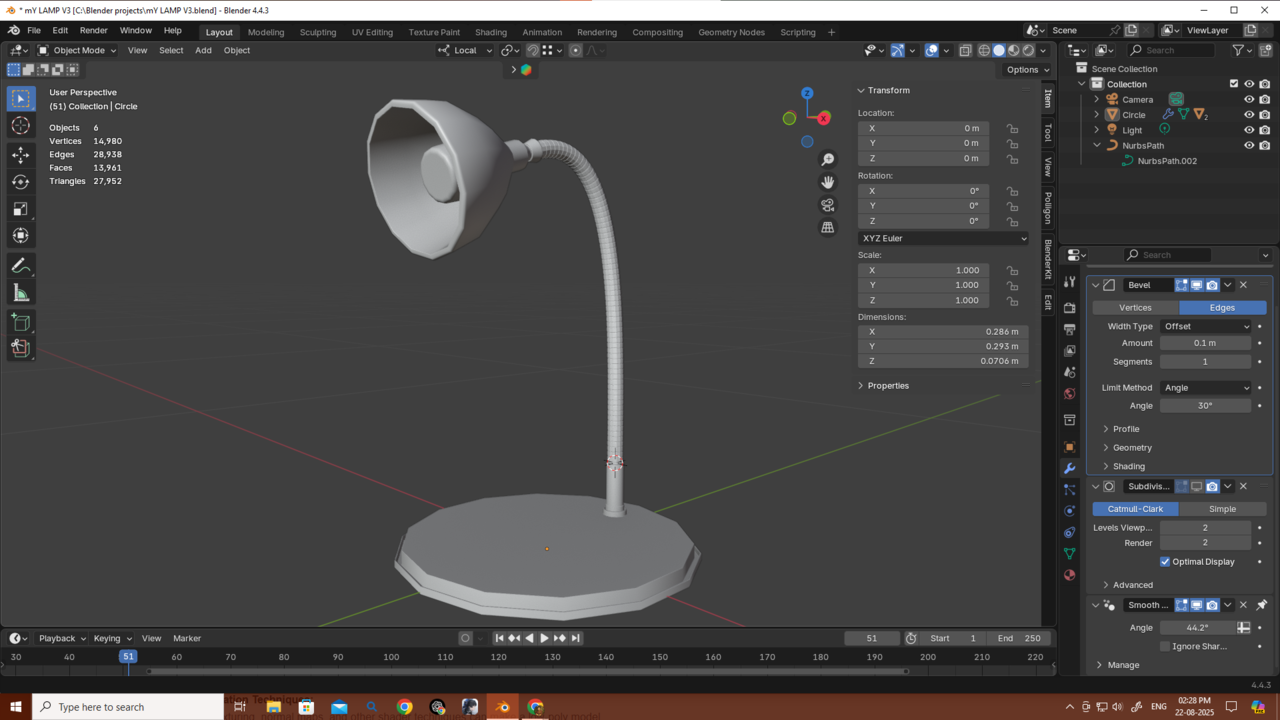Click the Bevel Amount field
This screenshot has width=1280, height=720.
click(1205, 343)
